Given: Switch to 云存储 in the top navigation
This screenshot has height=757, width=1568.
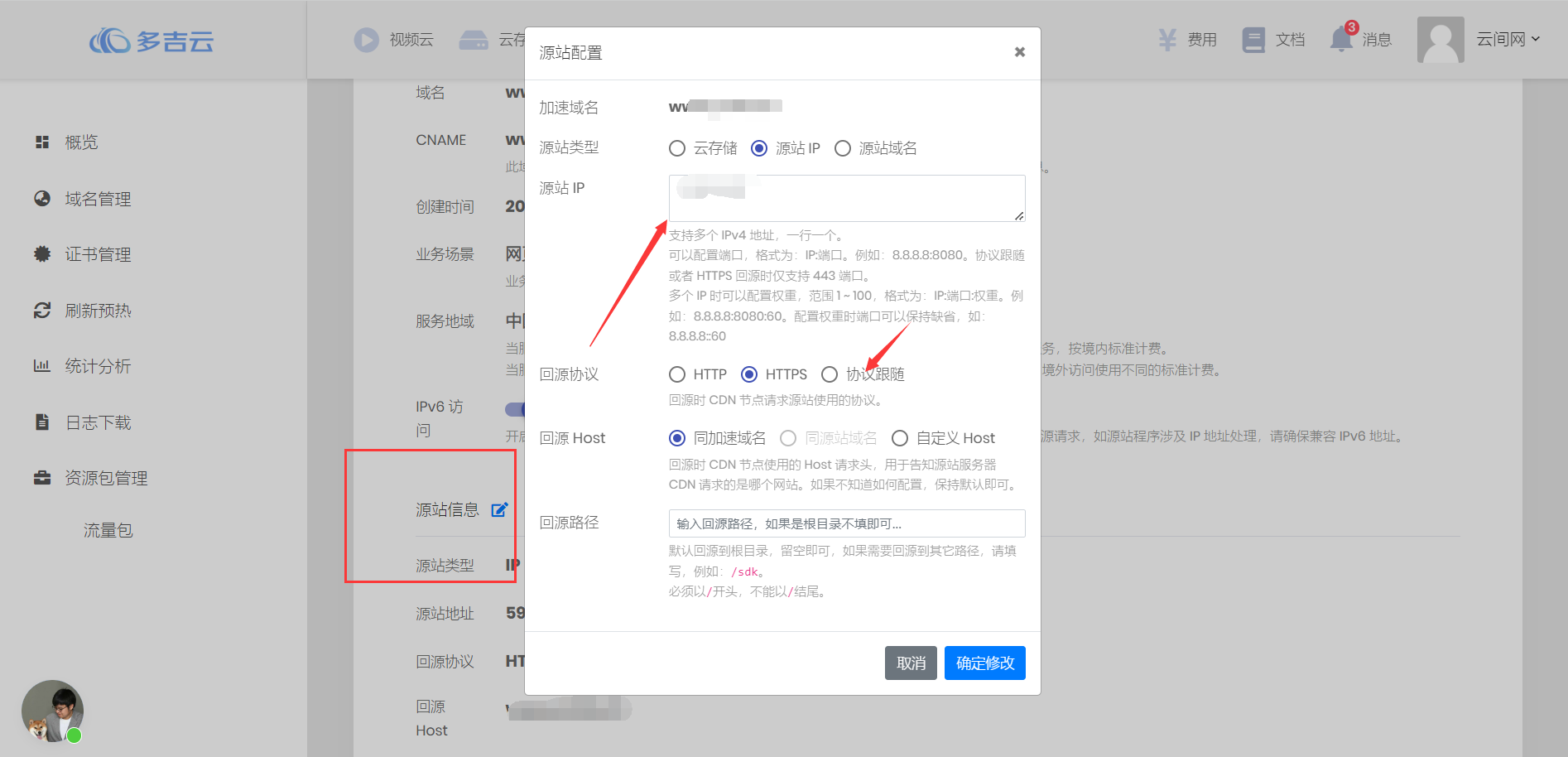Looking at the screenshot, I should [497, 38].
